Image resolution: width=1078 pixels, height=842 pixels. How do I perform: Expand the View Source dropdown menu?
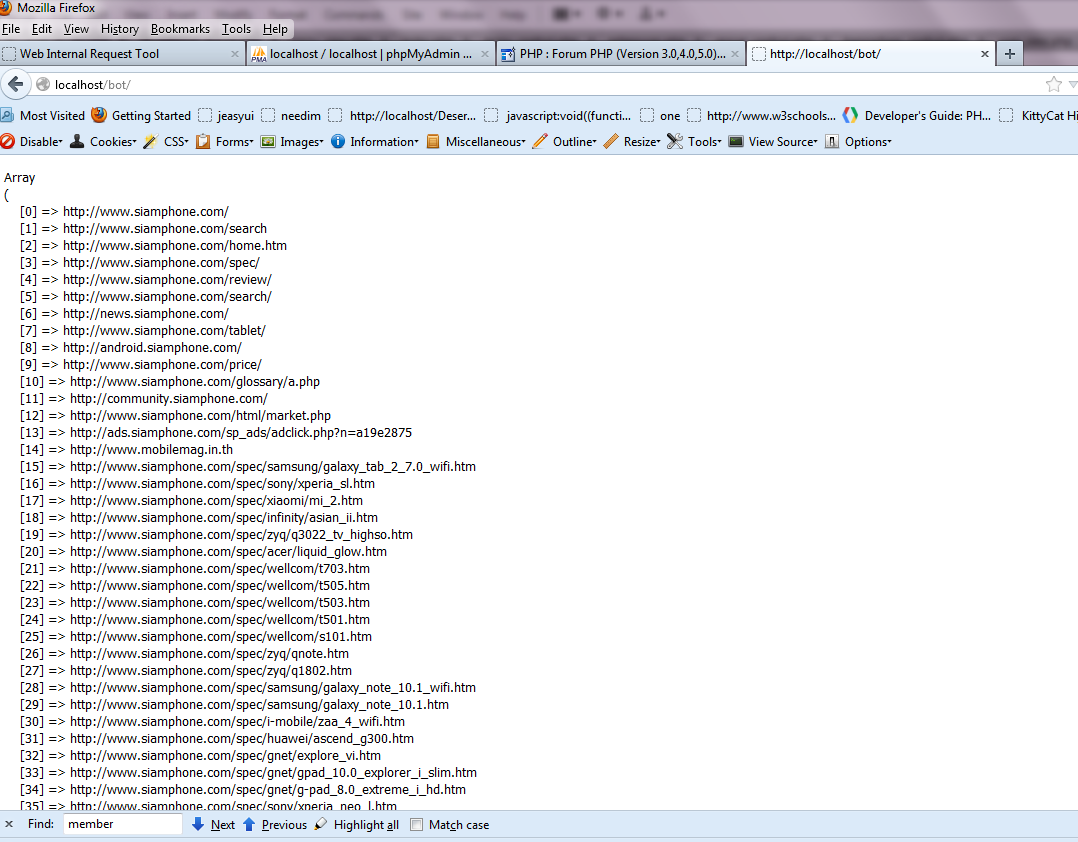pos(815,142)
